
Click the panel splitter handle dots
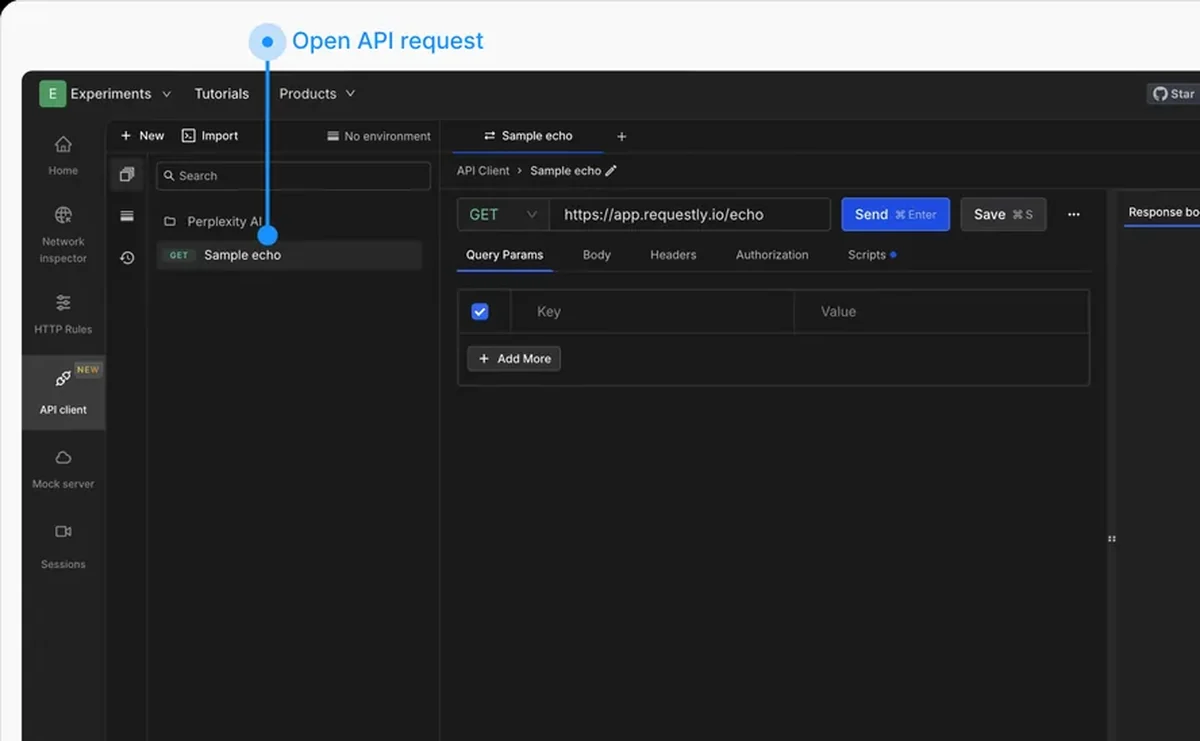(x=1111, y=539)
